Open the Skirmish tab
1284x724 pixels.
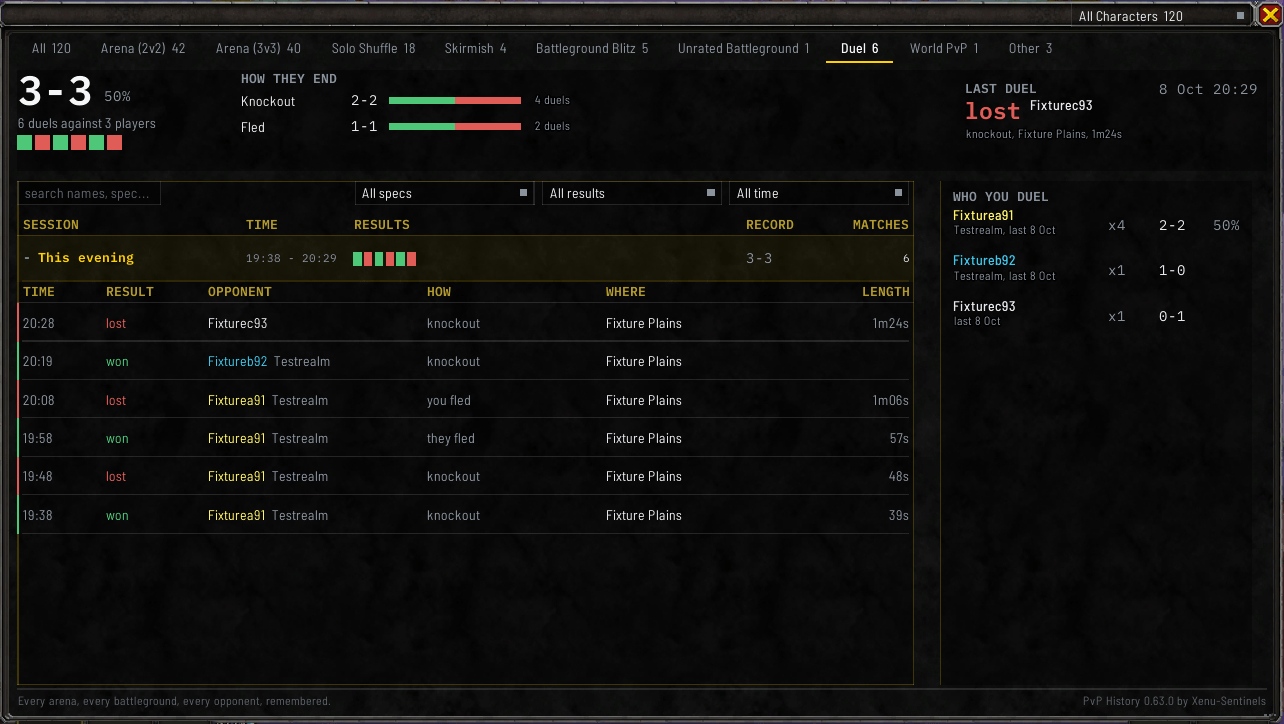[476, 48]
